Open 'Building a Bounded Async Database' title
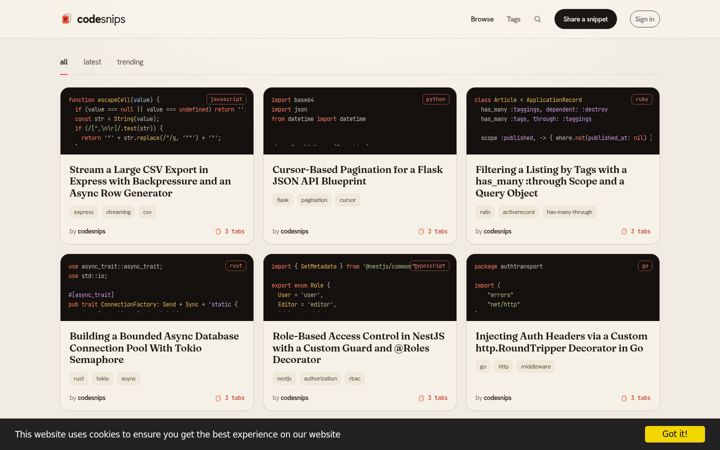The width and height of the screenshot is (720, 450). tap(154, 348)
